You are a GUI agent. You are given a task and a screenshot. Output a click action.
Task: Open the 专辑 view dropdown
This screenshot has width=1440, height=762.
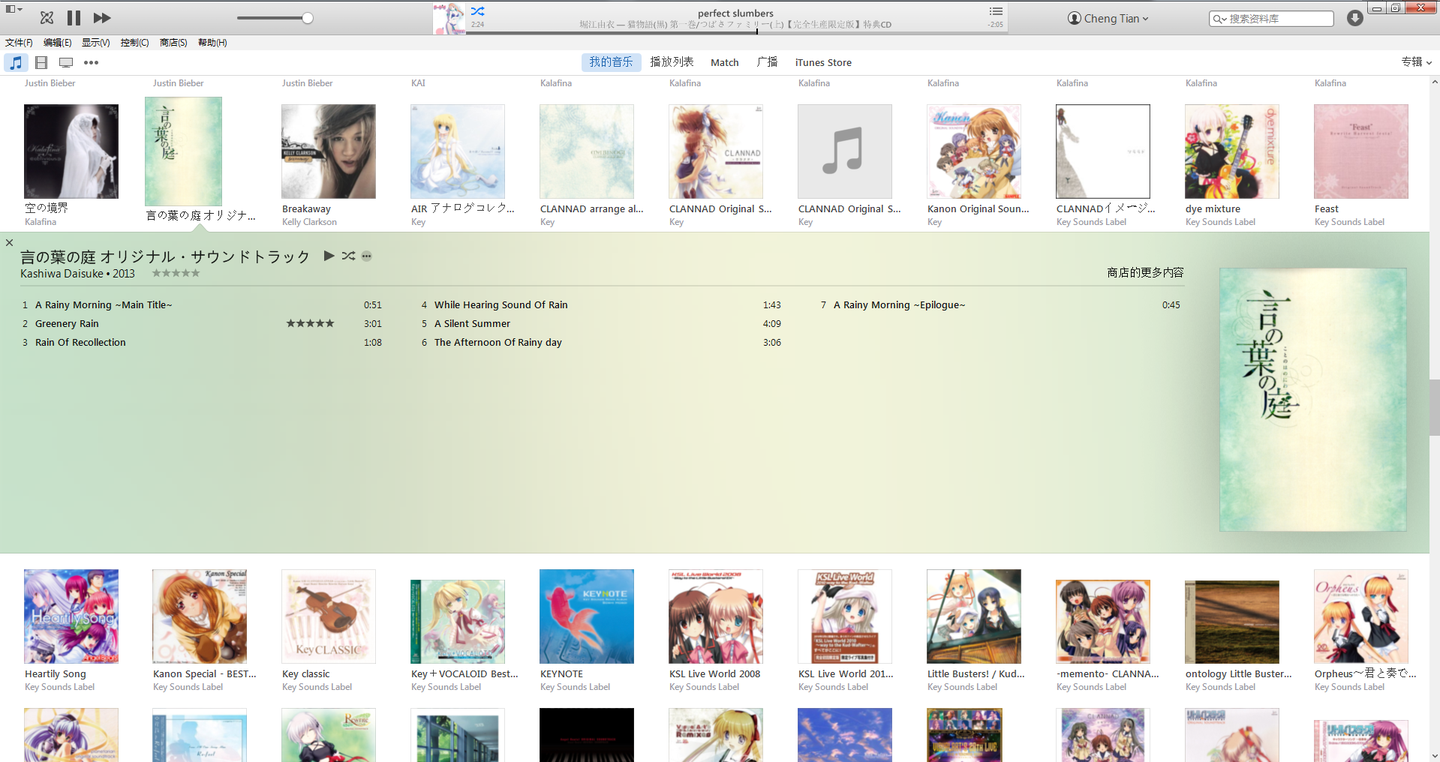[x=1416, y=62]
